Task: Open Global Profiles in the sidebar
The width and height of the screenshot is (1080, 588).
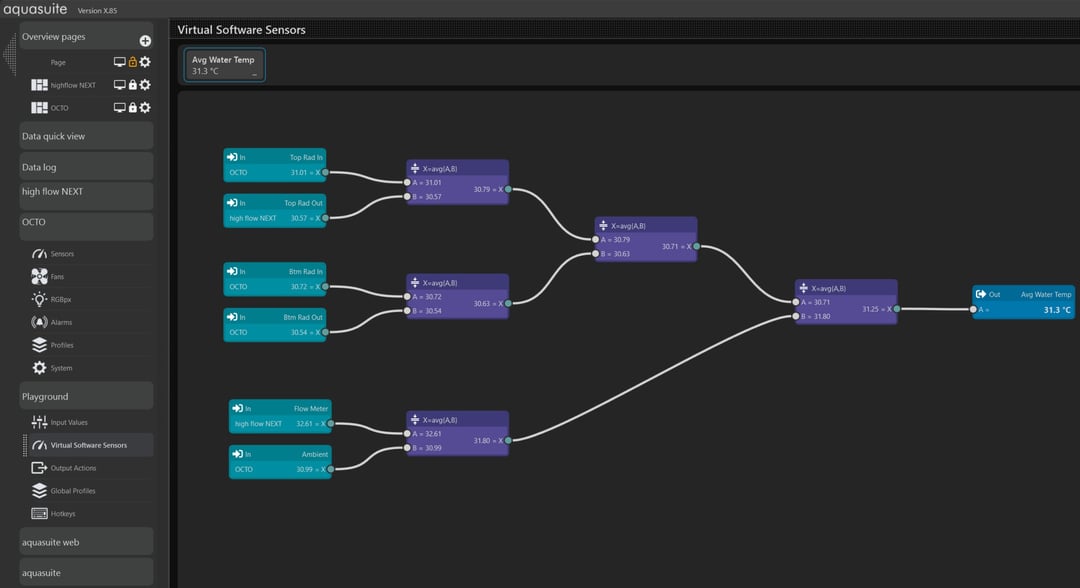Action: (73, 491)
